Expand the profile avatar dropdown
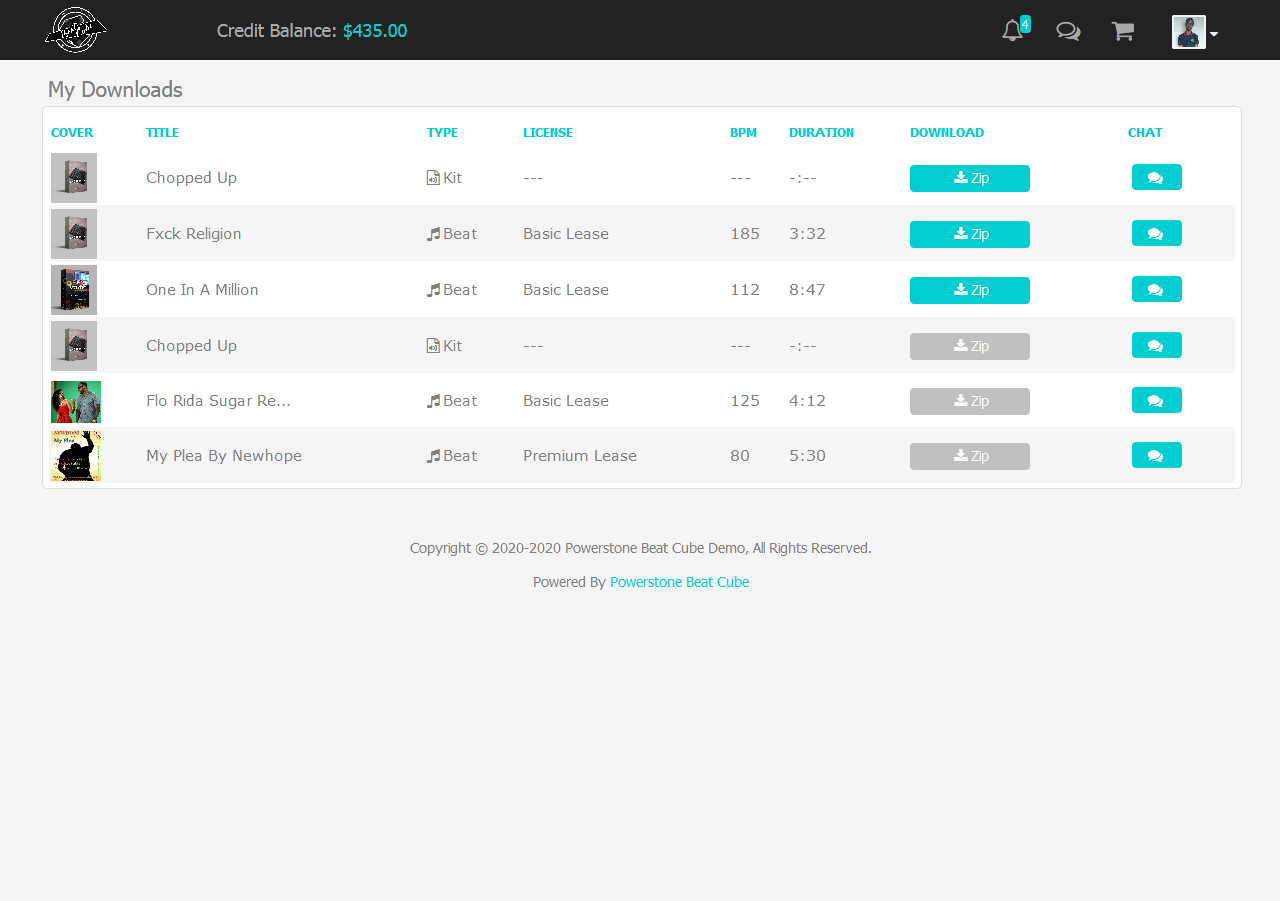1280x901 pixels. (1196, 31)
